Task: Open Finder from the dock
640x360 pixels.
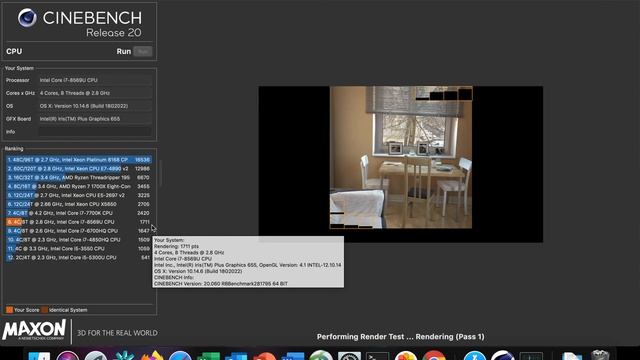Action: (x=40, y=355)
